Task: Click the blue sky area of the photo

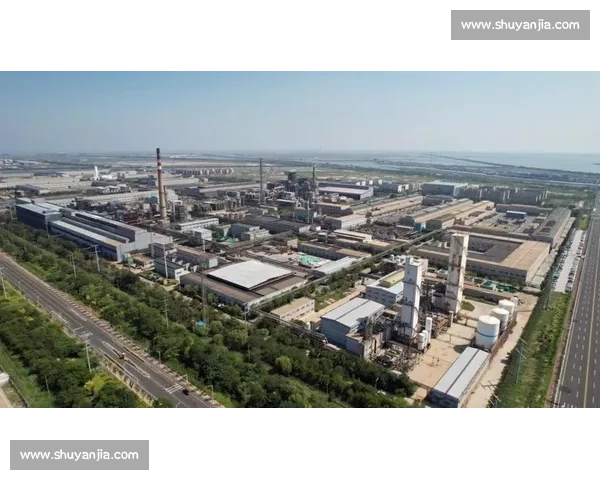Action: click(300, 105)
